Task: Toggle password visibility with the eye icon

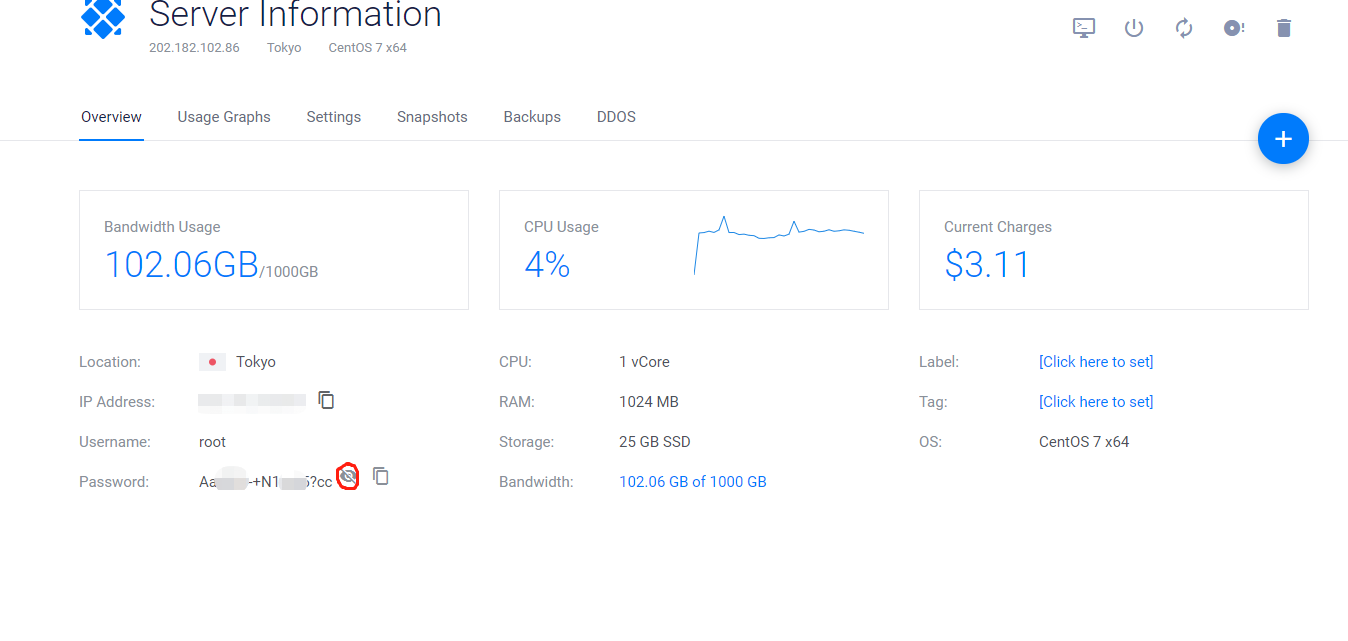Action: tap(346, 477)
